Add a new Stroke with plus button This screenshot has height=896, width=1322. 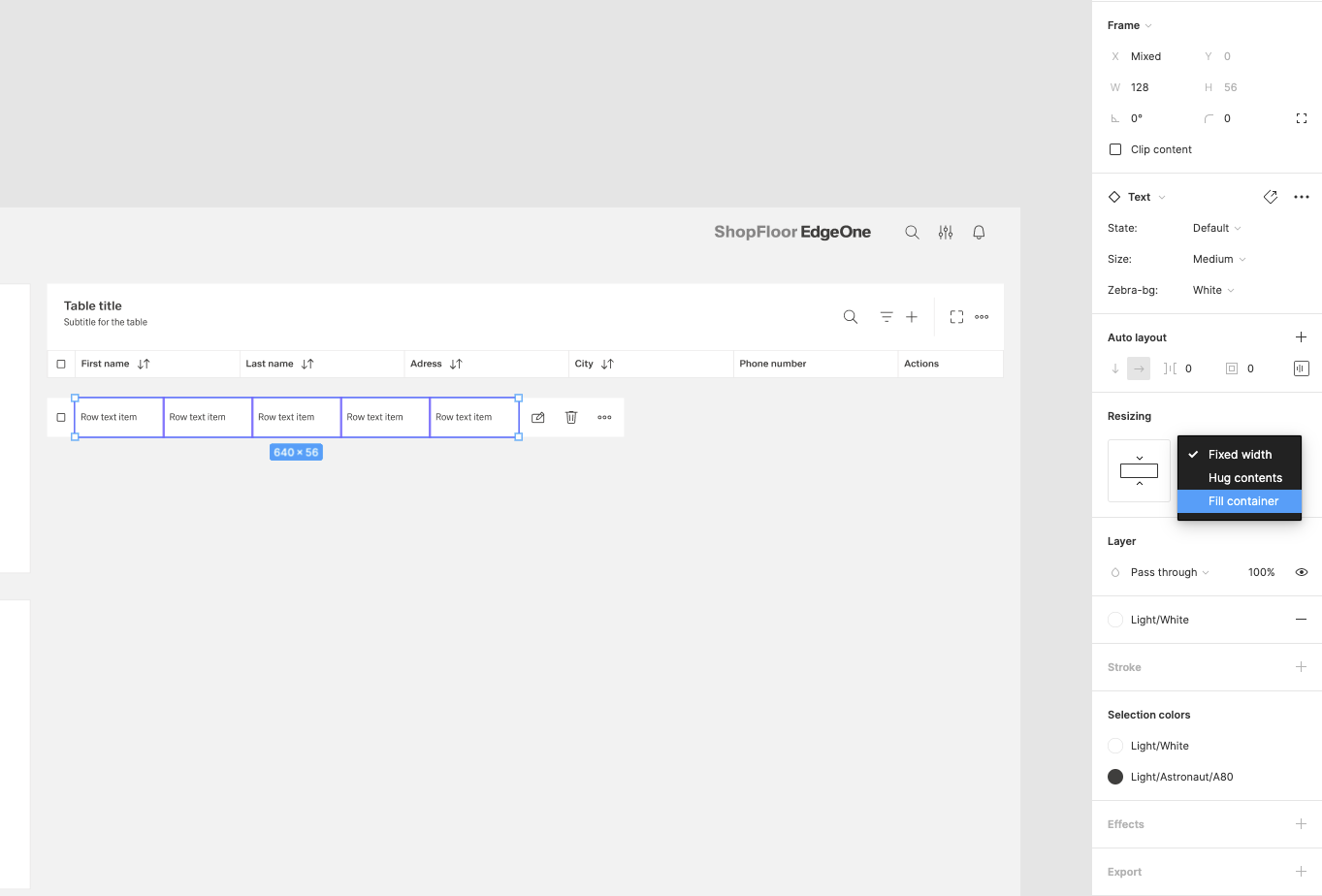click(x=1301, y=667)
